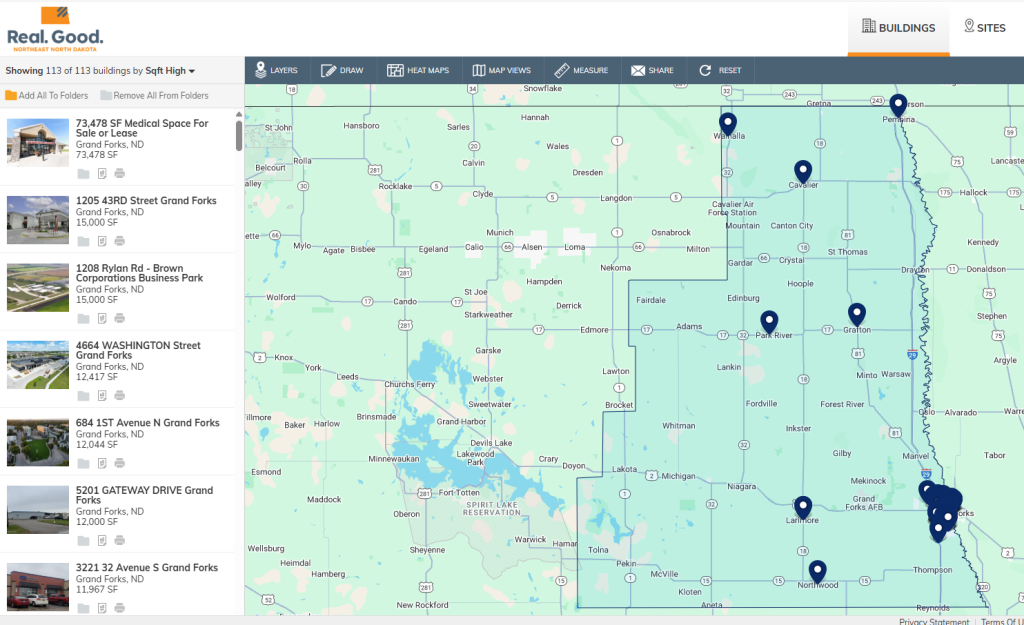Click Add All To Folders
Image resolution: width=1024 pixels, height=625 pixels.
point(47,96)
